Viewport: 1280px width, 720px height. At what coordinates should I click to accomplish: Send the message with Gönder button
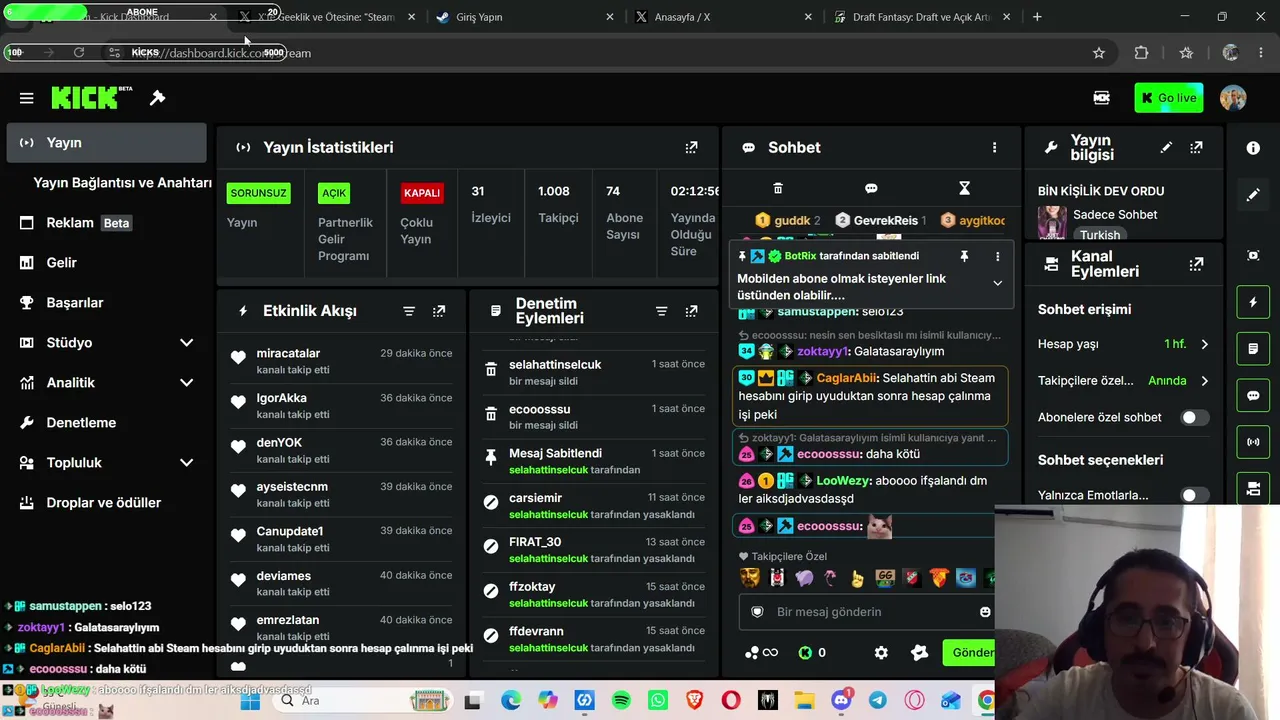click(x=968, y=653)
